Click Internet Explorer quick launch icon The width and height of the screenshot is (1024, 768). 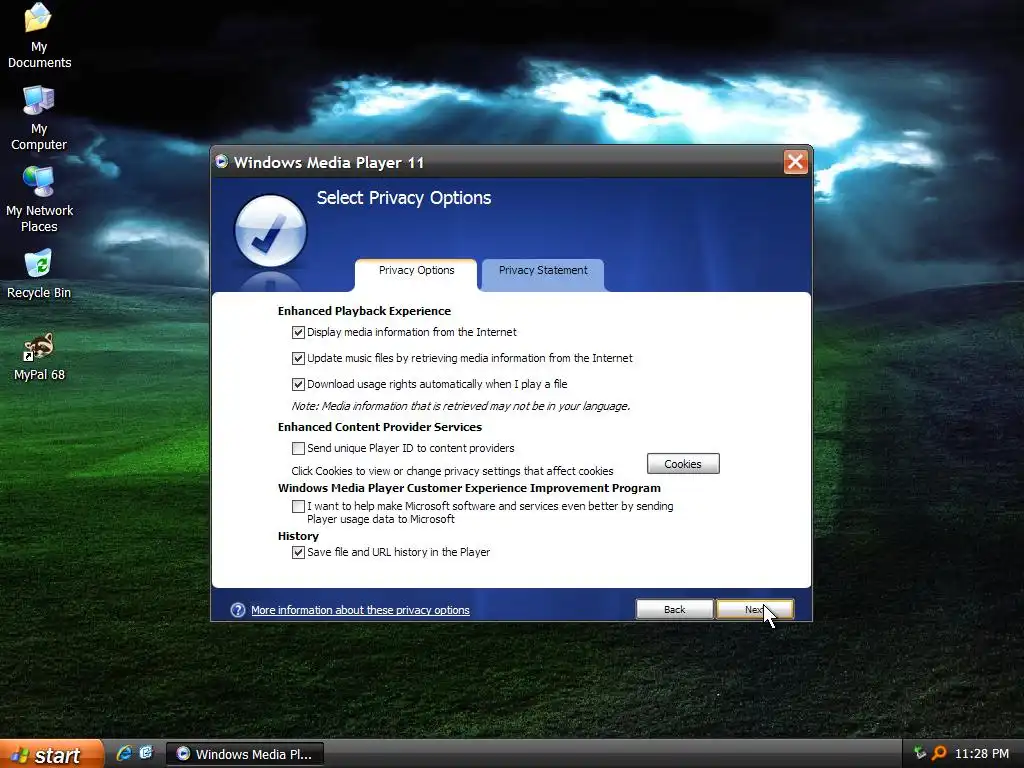[x=124, y=754]
